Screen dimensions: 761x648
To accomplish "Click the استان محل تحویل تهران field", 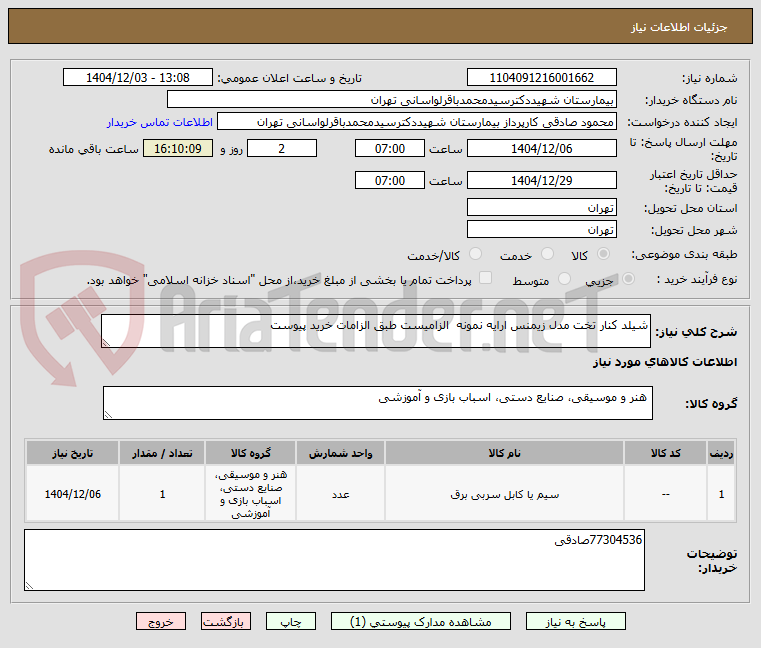I will tap(542, 208).
